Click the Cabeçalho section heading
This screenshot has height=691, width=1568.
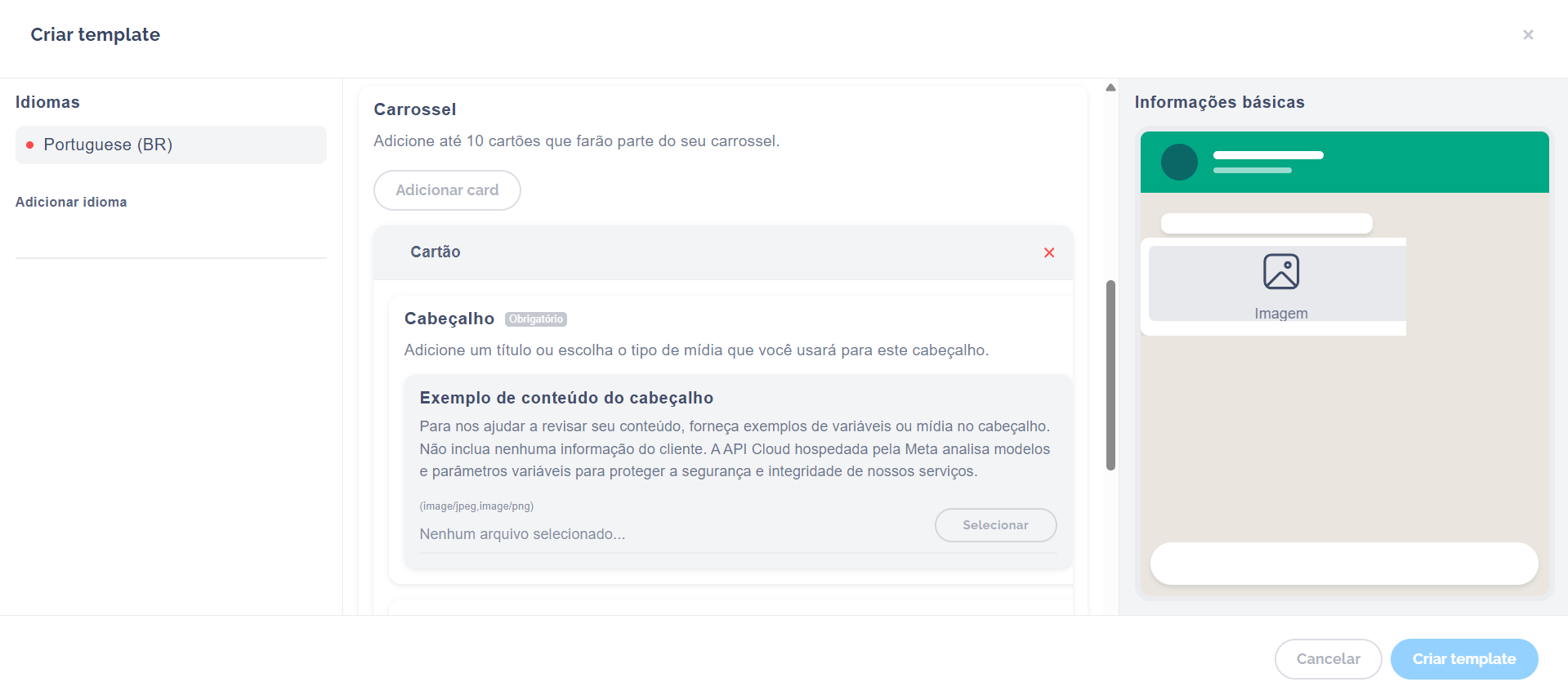(x=449, y=319)
